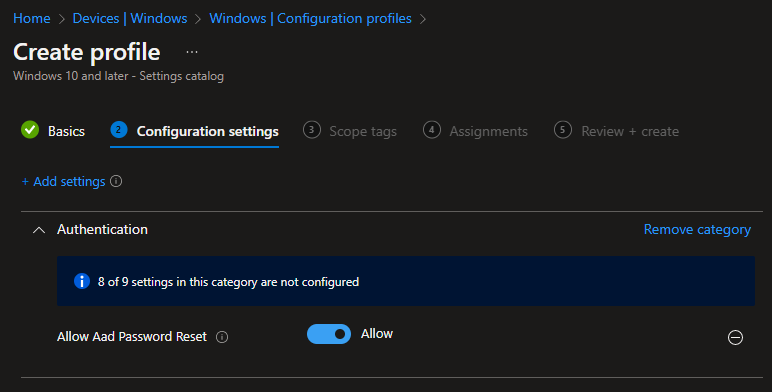Open Windows | Configuration profiles breadcrumb
Viewport: 772px width, 392px height.
click(x=311, y=18)
